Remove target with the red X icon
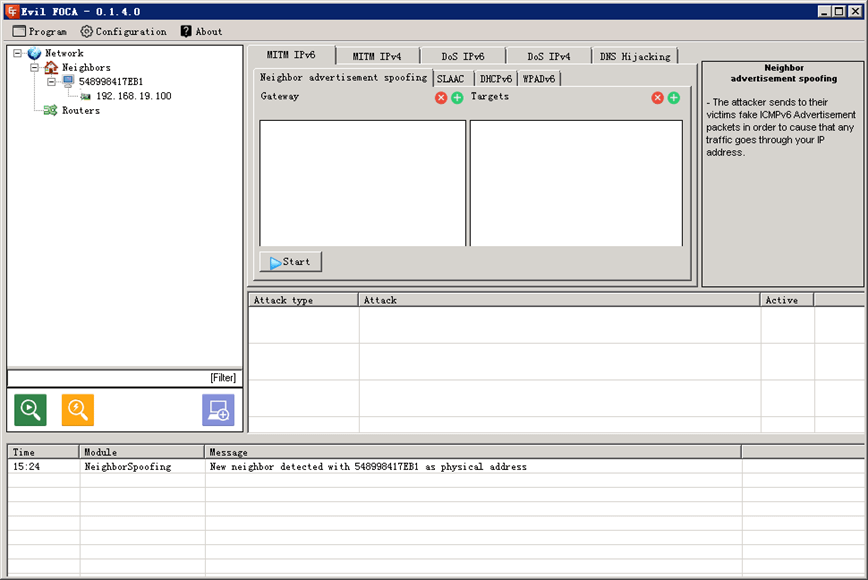Screen dimensions: 868x580 (x=658, y=98)
